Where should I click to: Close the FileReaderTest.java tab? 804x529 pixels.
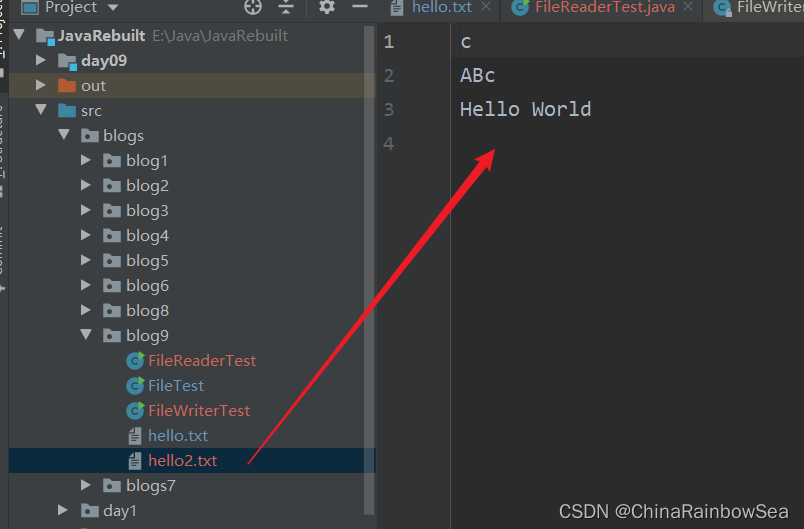point(688,7)
